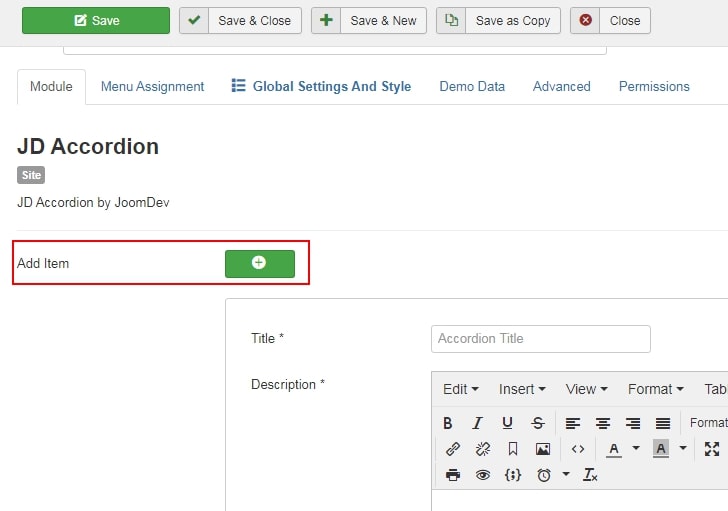Click the preview eye icon
This screenshot has width=728, height=511.
coord(483,475)
